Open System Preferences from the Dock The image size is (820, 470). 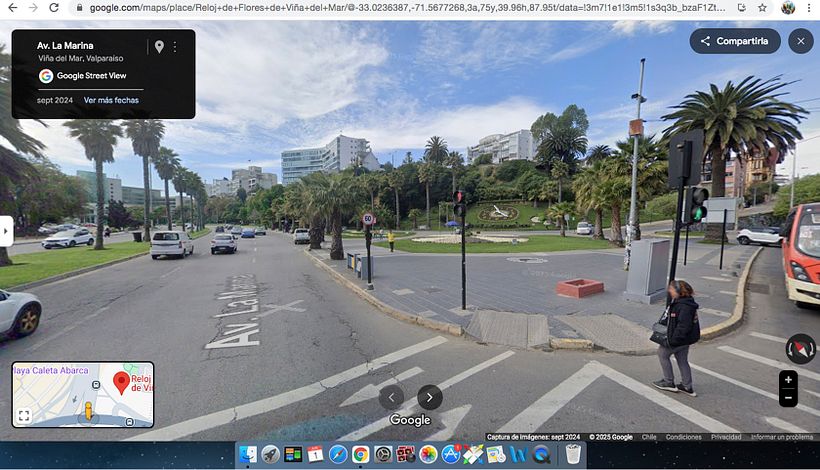[x=383, y=454]
